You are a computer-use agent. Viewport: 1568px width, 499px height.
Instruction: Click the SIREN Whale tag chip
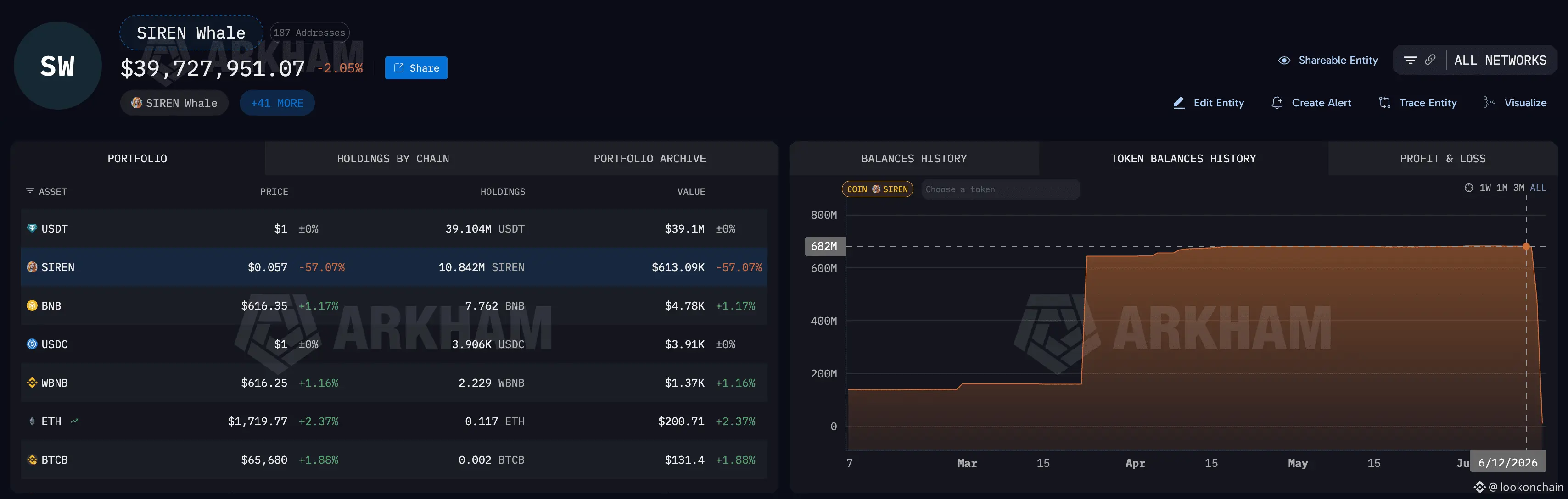click(175, 103)
